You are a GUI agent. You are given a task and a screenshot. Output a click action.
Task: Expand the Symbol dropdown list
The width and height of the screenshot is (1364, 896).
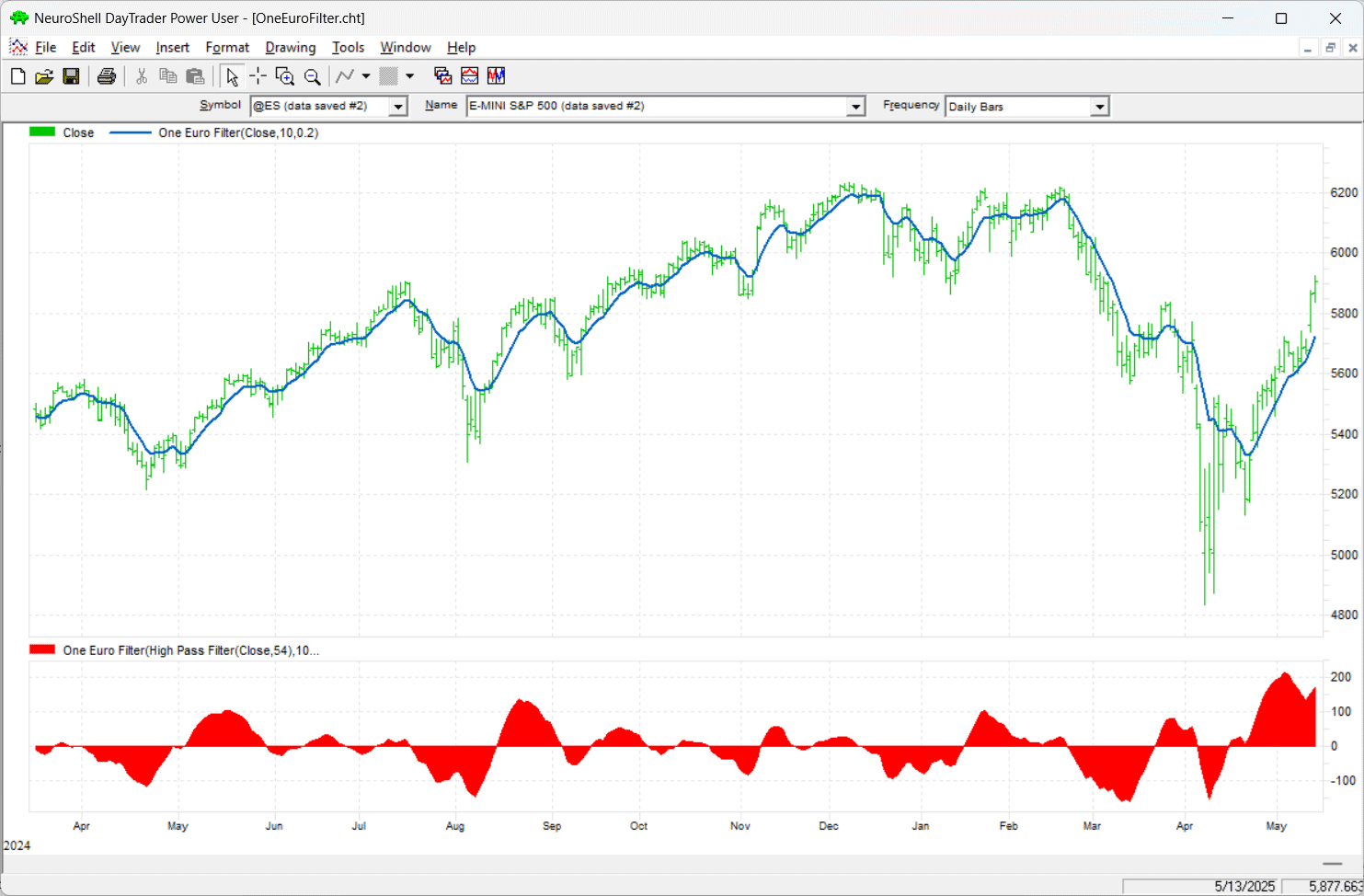point(398,107)
